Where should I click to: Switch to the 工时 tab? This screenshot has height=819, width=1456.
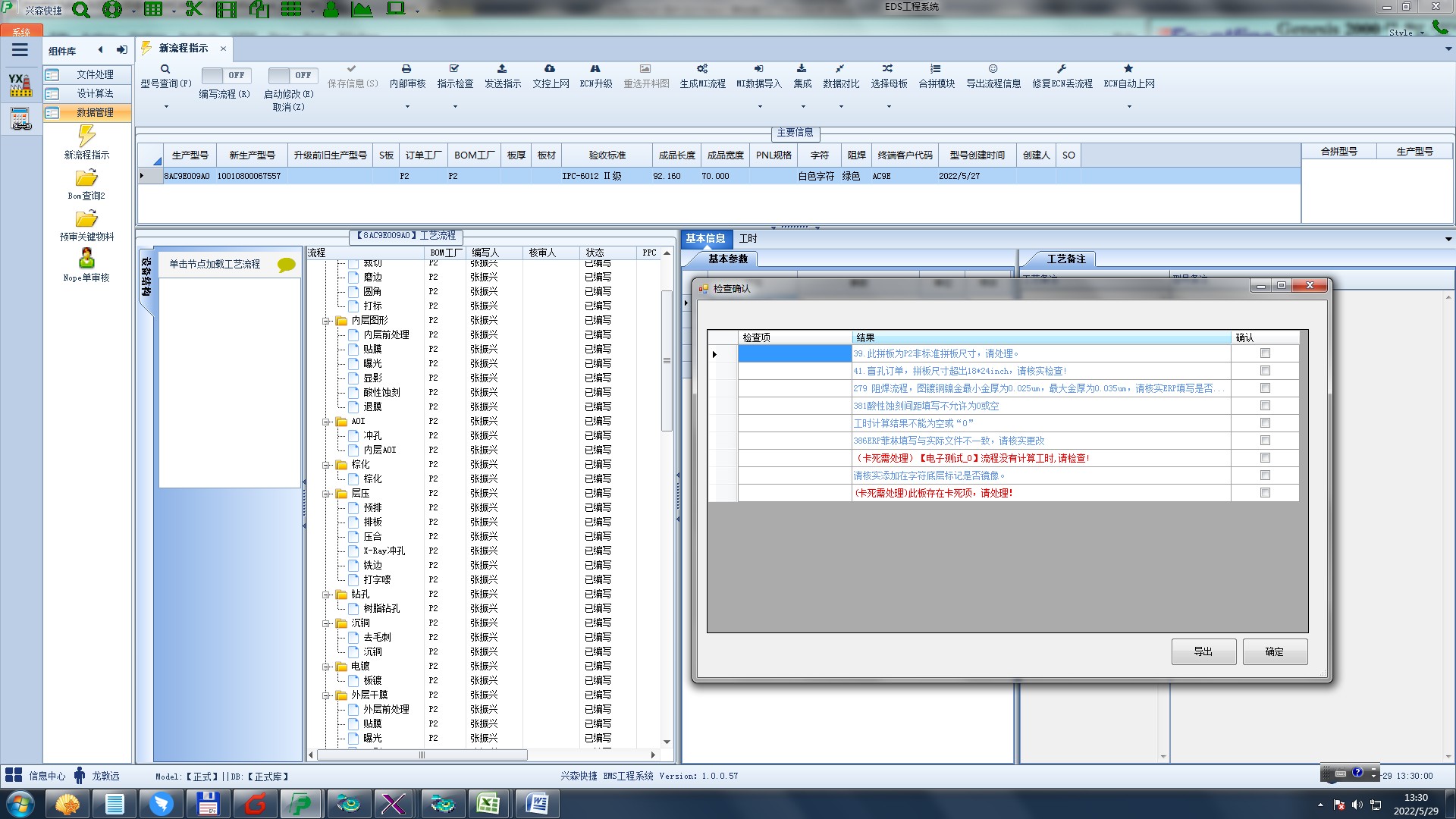748,238
